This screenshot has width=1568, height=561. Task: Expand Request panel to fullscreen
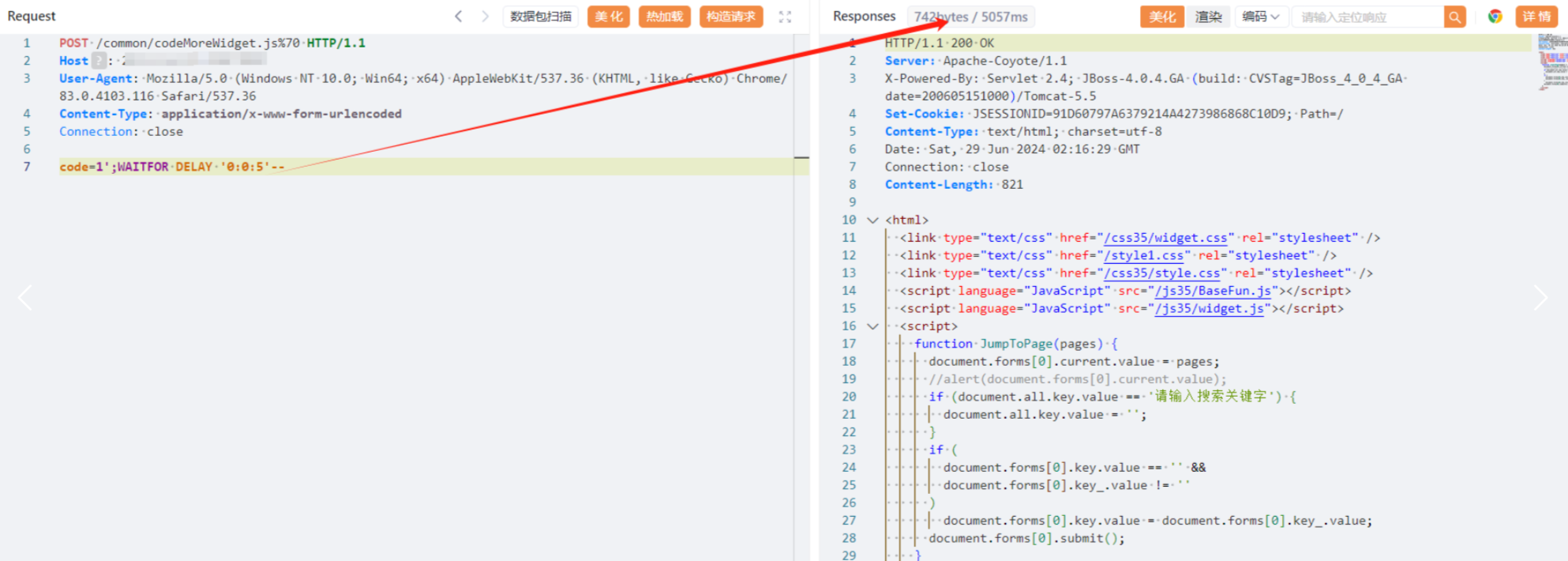click(785, 17)
